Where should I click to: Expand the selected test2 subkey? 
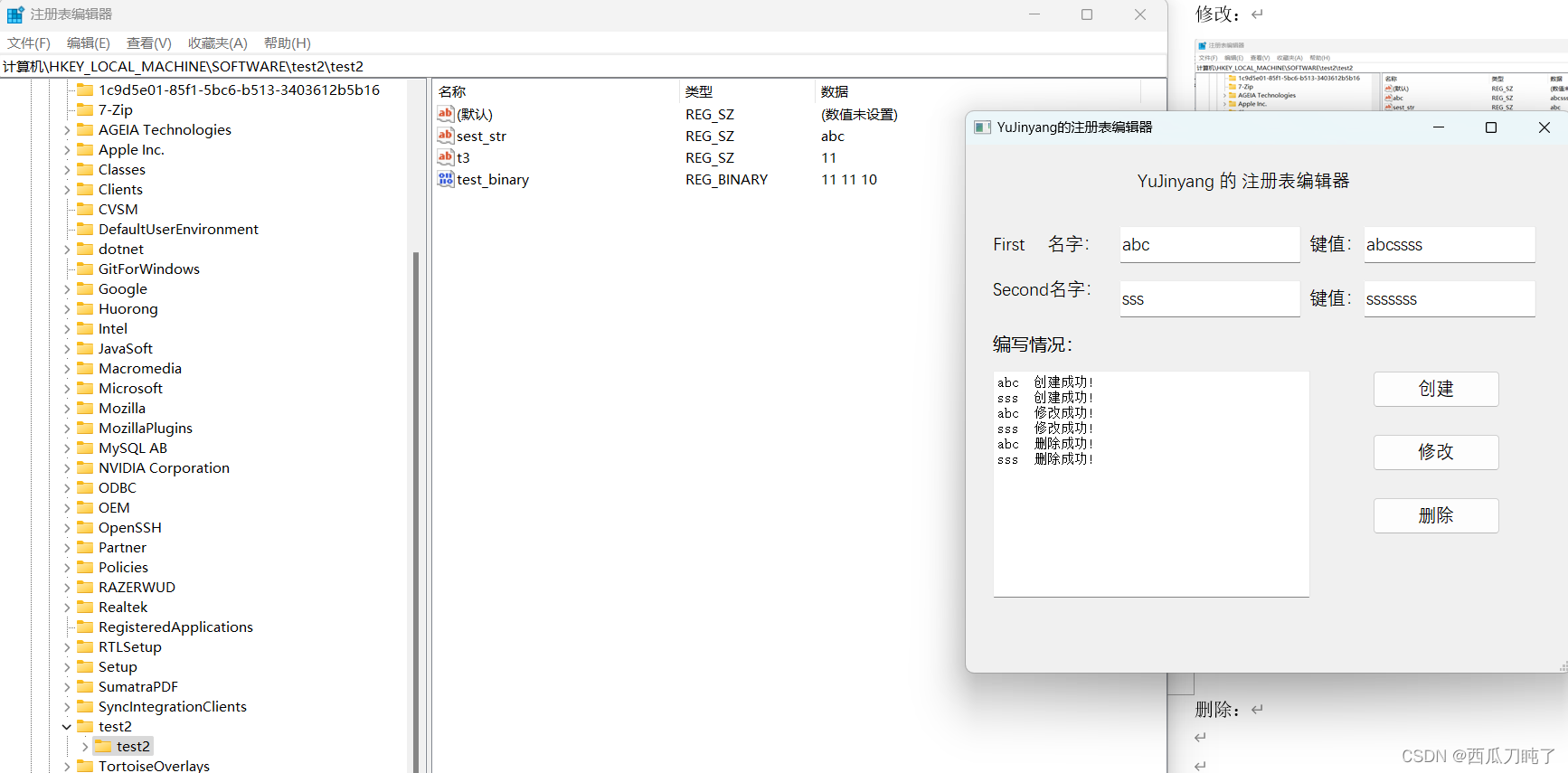[x=85, y=747]
